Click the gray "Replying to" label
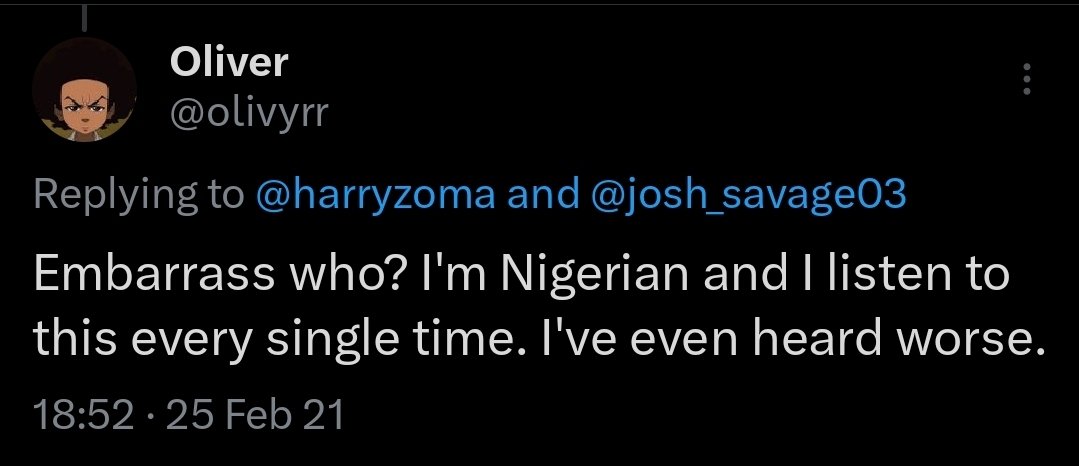The image size is (1079, 466). [138, 197]
